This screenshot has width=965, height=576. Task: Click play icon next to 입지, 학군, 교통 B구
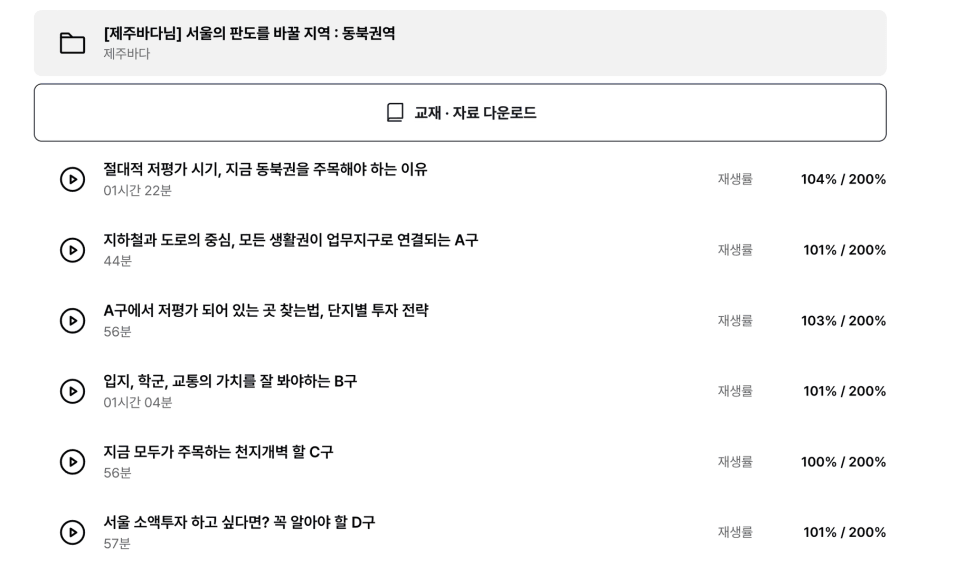[x=73, y=391]
